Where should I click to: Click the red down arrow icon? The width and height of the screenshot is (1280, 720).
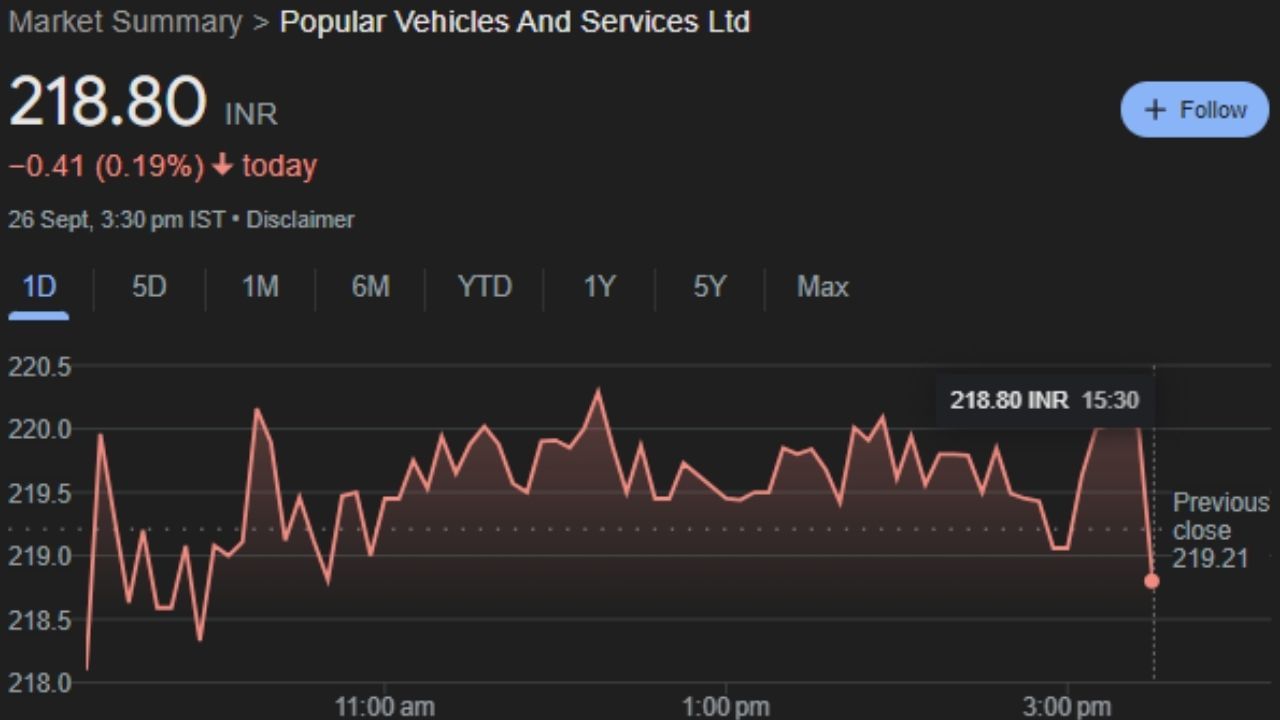point(222,166)
